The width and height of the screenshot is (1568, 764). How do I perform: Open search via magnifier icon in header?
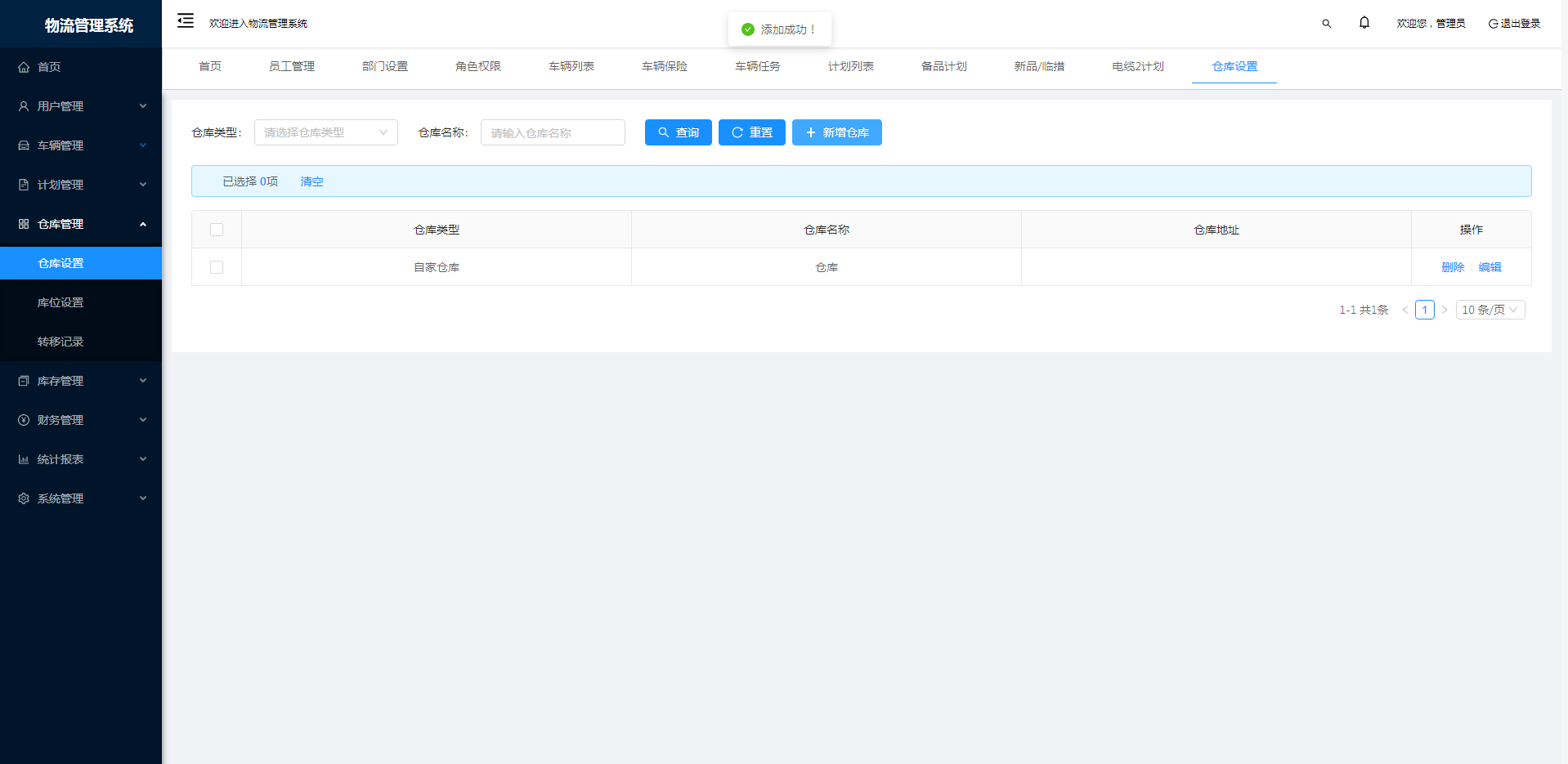[x=1326, y=24]
